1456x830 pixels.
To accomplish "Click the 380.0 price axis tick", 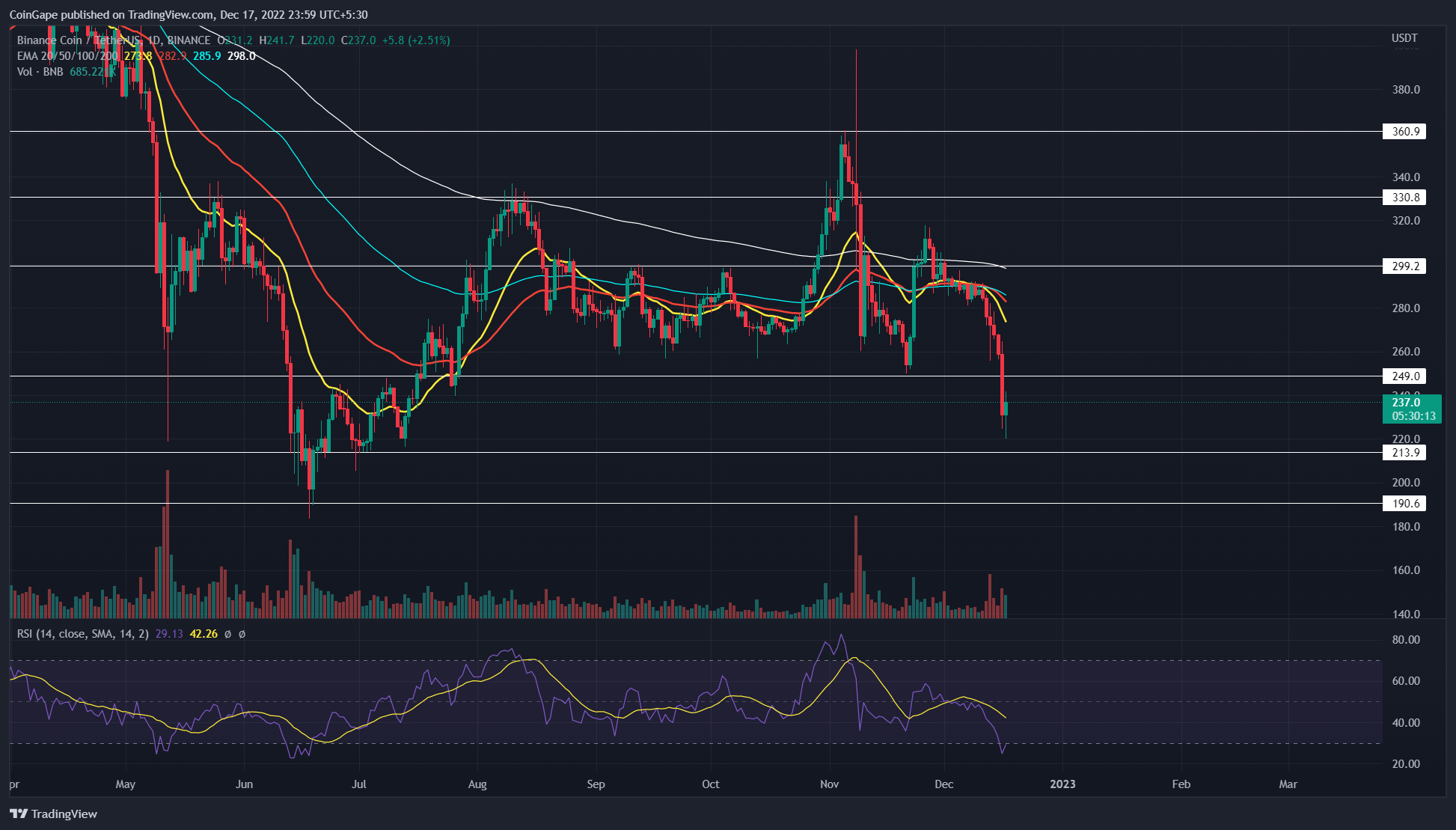I will pyautogui.click(x=1405, y=90).
